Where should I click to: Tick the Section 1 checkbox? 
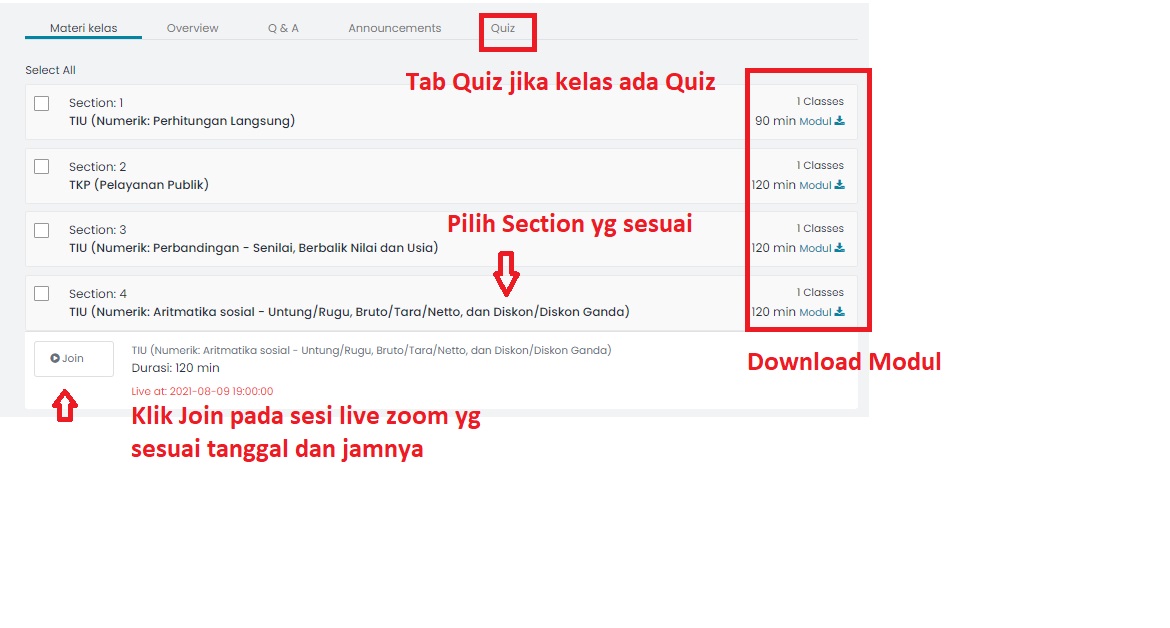(x=42, y=103)
